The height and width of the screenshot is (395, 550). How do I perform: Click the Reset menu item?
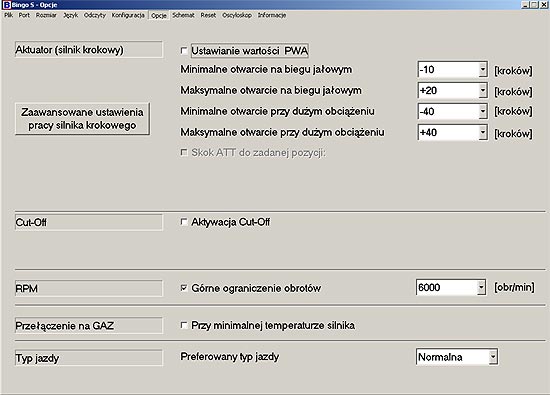coord(208,15)
